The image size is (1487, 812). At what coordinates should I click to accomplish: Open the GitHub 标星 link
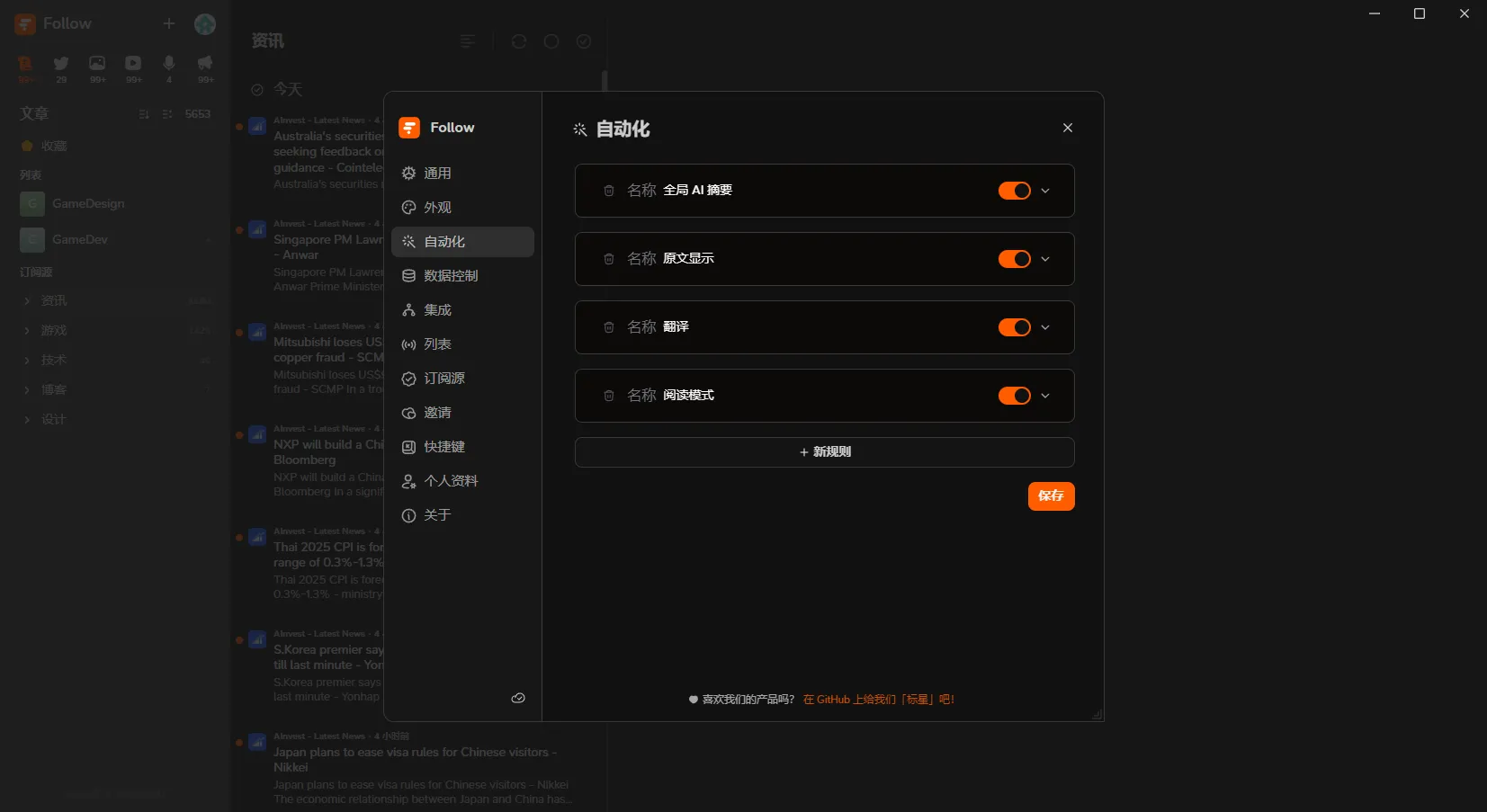(878, 700)
